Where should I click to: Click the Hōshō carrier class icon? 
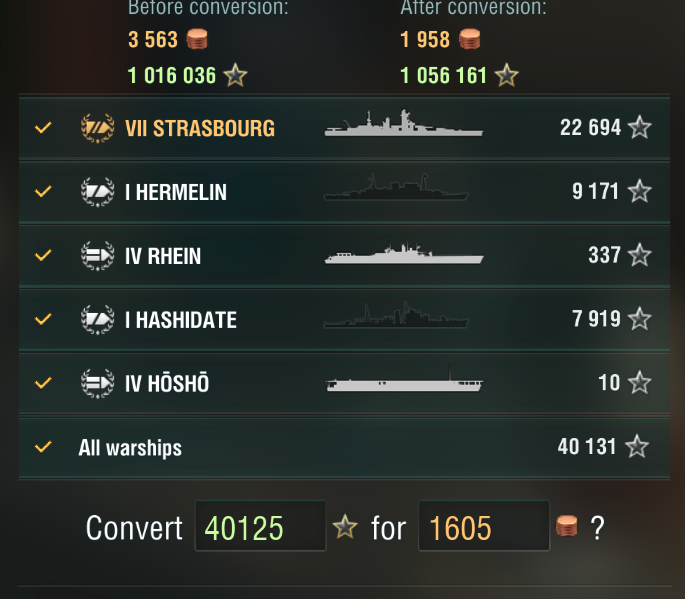pos(97,383)
